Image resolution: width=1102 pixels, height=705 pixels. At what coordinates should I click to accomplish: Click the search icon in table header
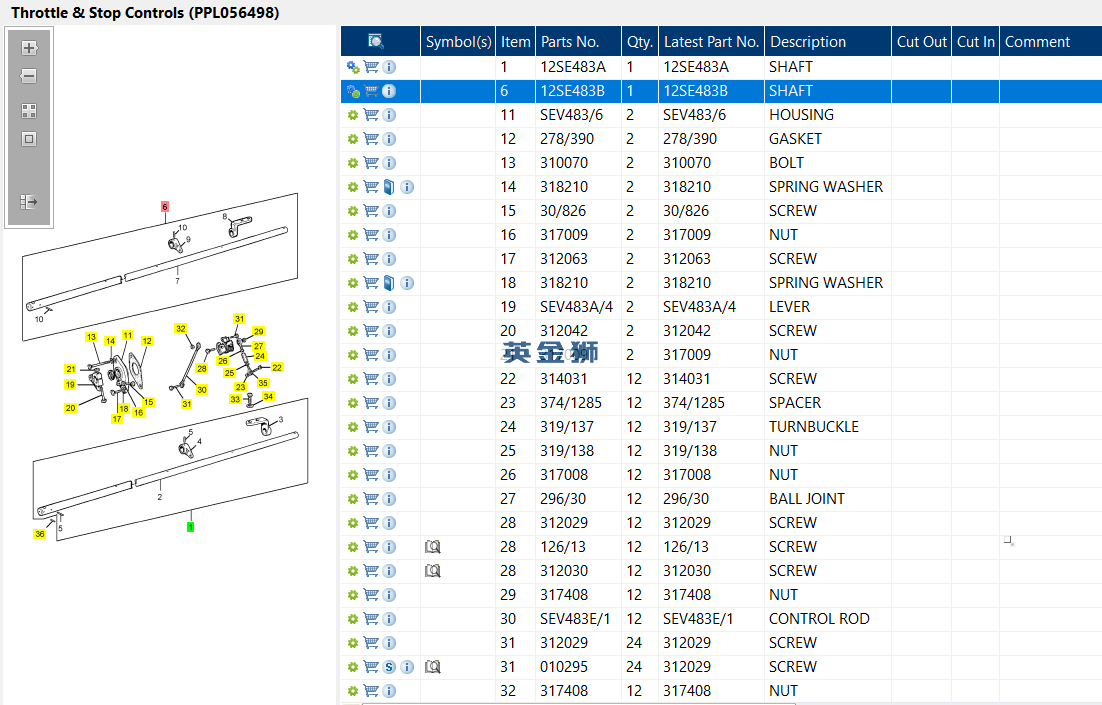376,42
